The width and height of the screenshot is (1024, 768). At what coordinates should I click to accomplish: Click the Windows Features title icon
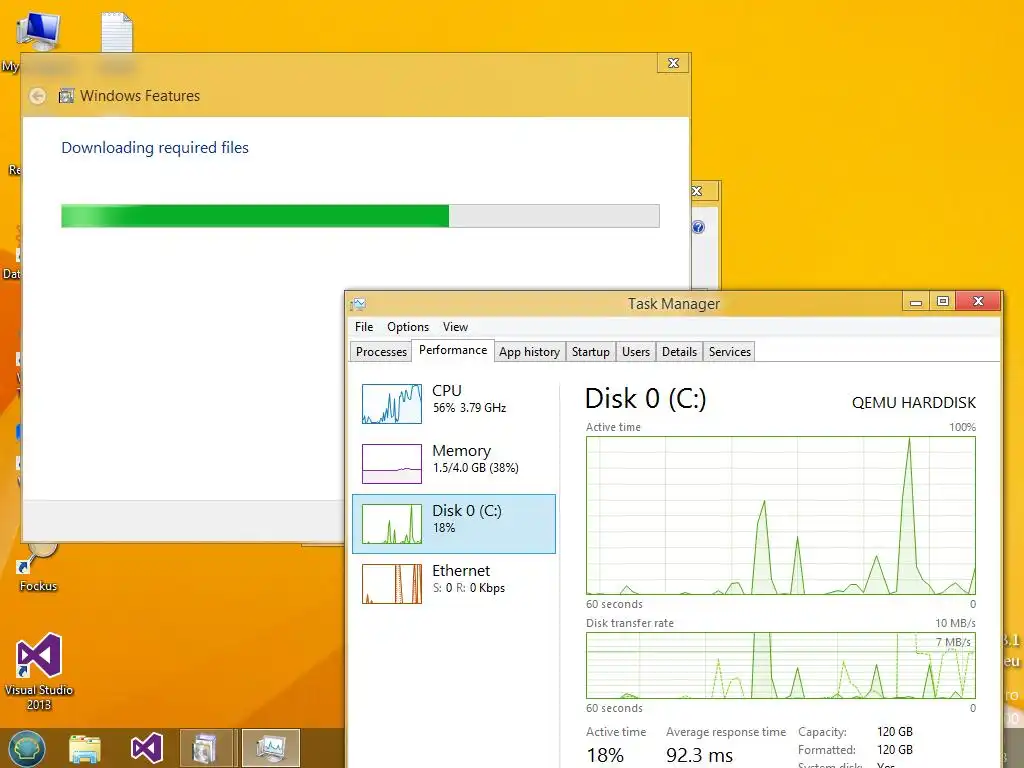pyautogui.click(x=66, y=96)
